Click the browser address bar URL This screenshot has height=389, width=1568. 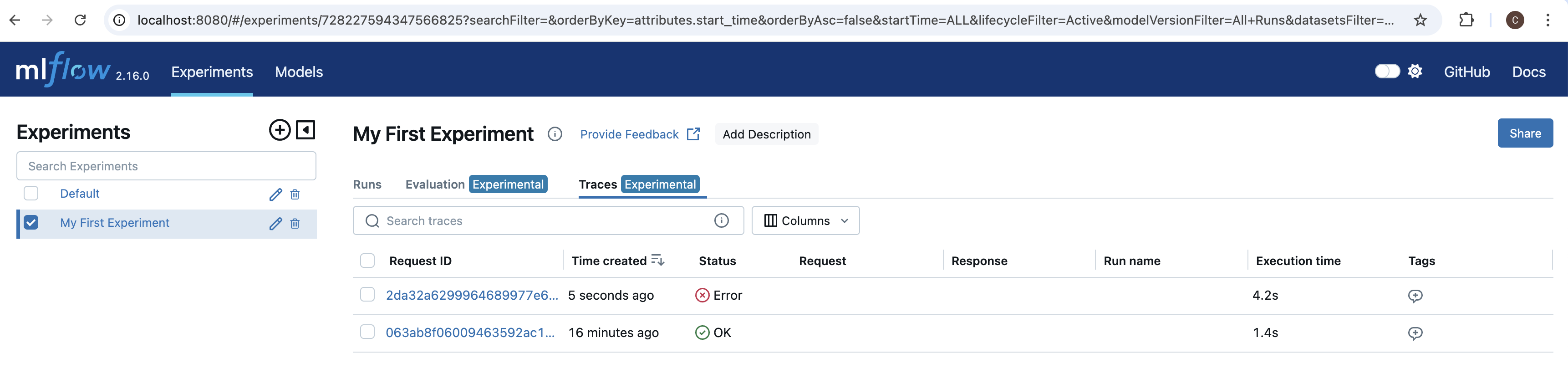click(766, 20)
